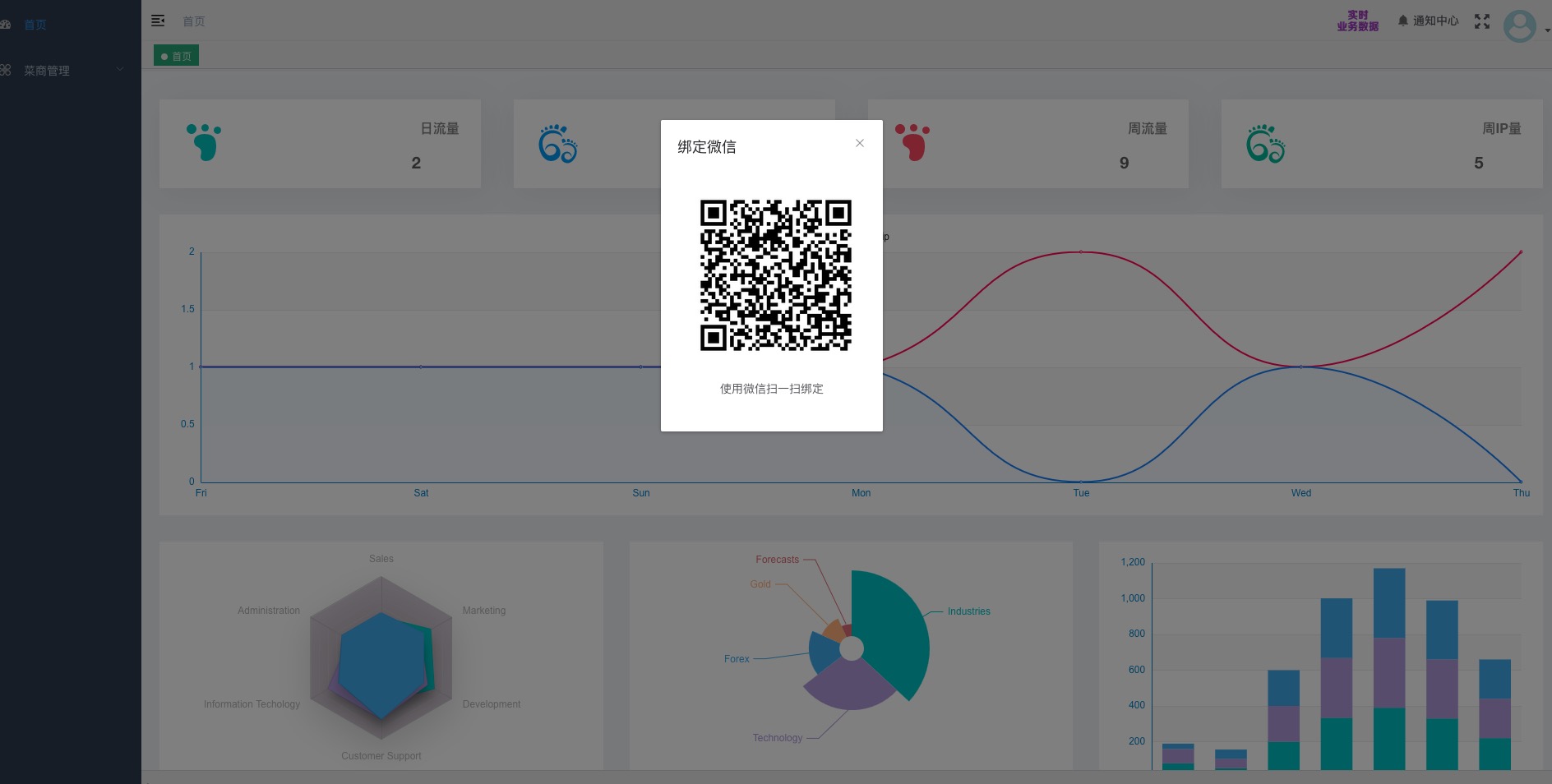1552x784 pixels.
Task: Click the 使用微信扫一扫绑定 instruction text
Action: pos(772,389)
